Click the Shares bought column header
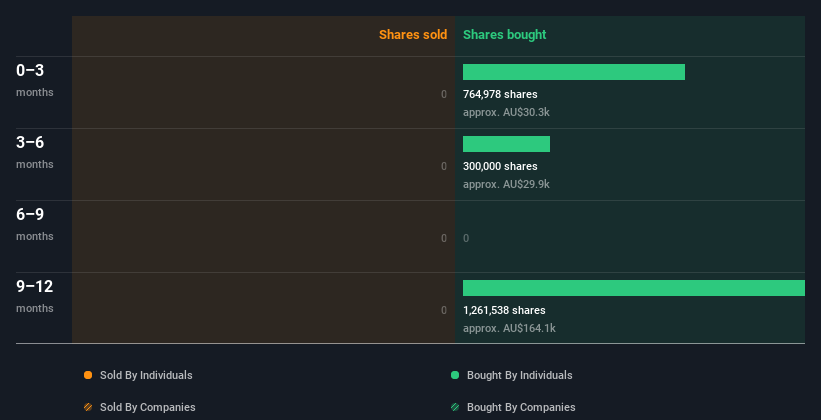The width and height of the screenshot is (821, 420). 504,35
